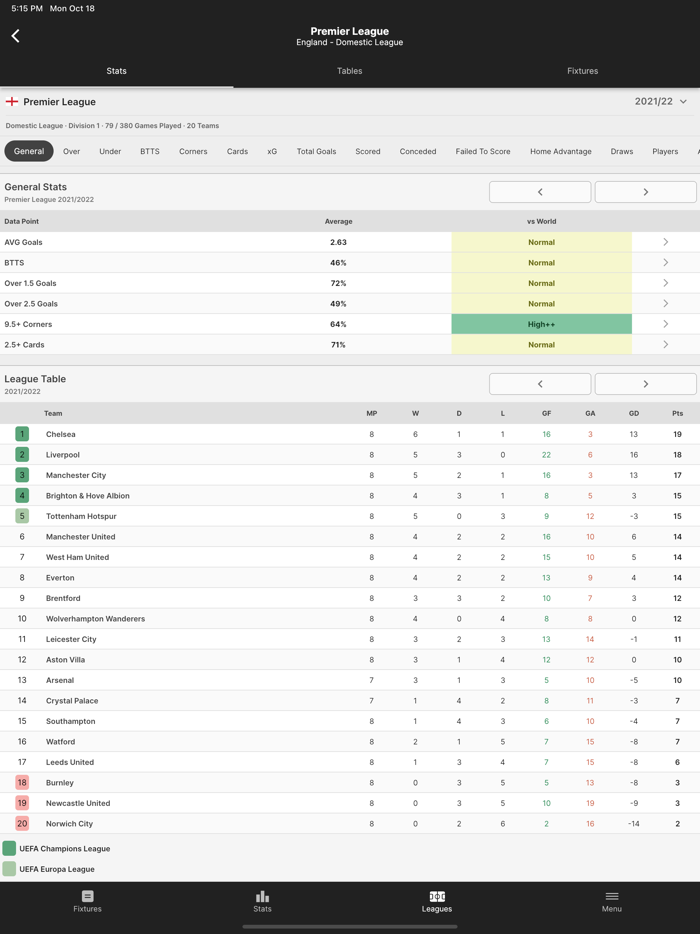Open West Ham United team row
The width and height of the screenshot is (700, 934).
(x=350, y=557)
